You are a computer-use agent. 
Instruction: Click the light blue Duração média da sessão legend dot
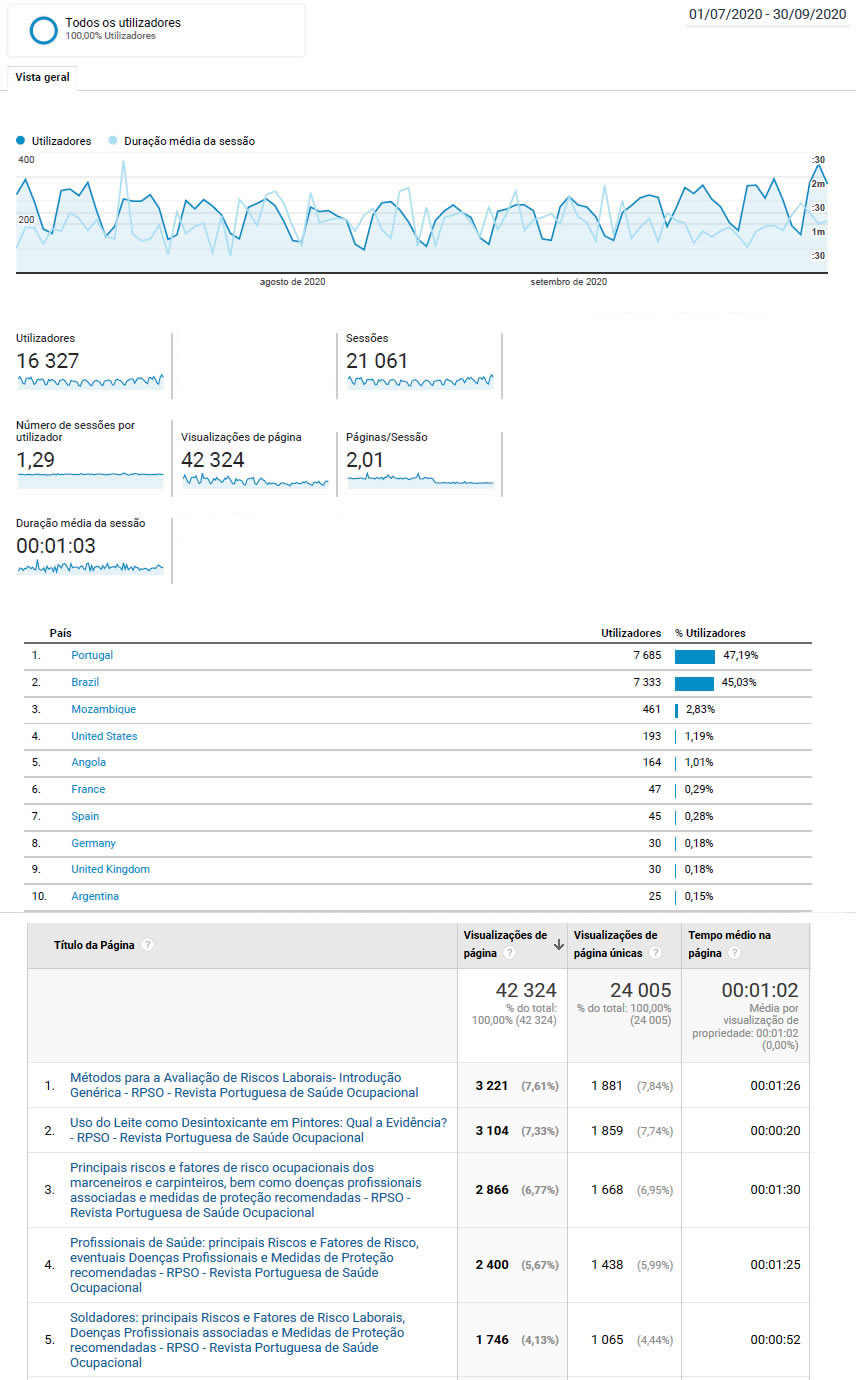coord(113,141)
